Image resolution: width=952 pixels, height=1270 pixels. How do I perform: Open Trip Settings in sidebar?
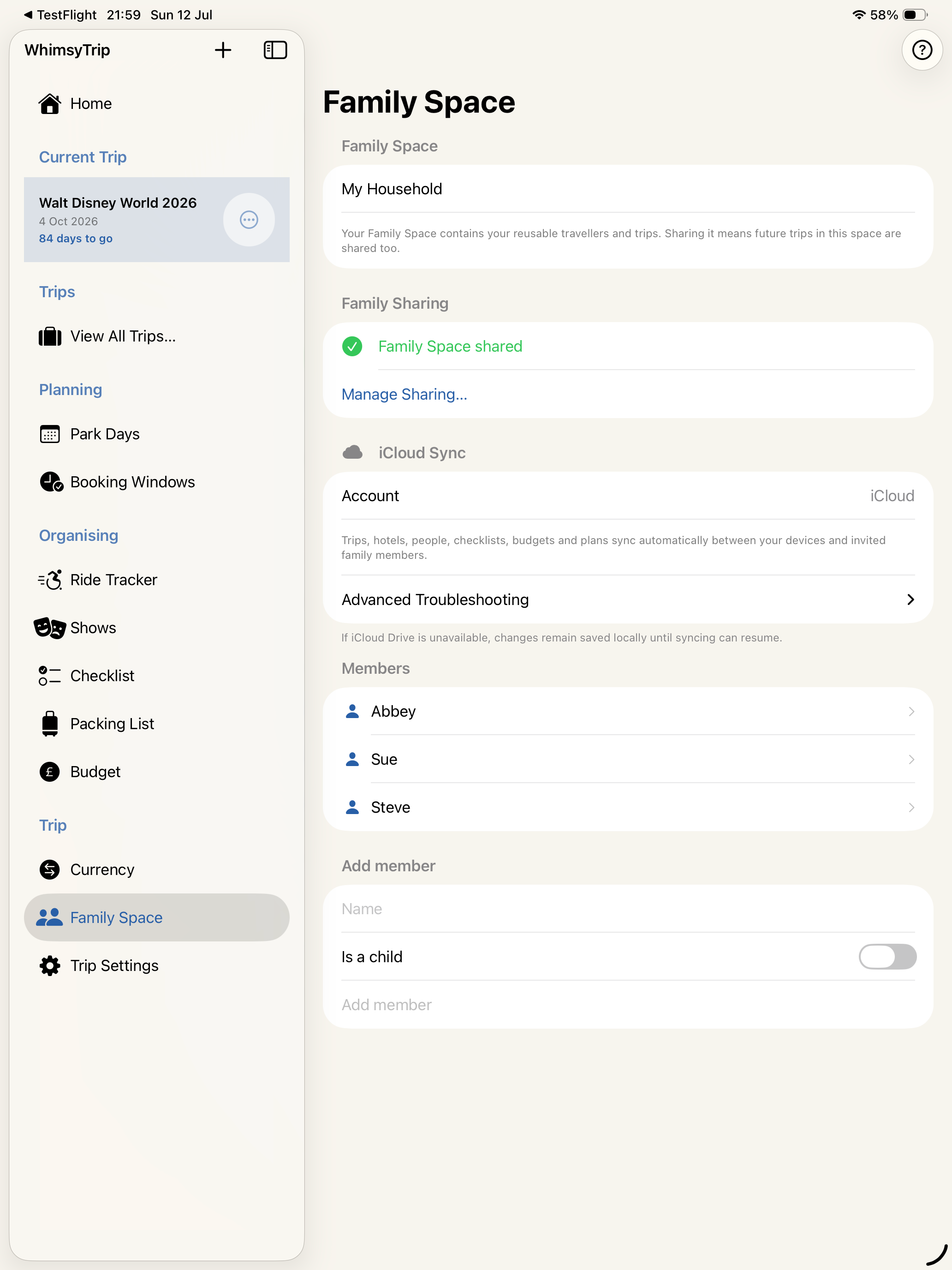click(157, 966)
